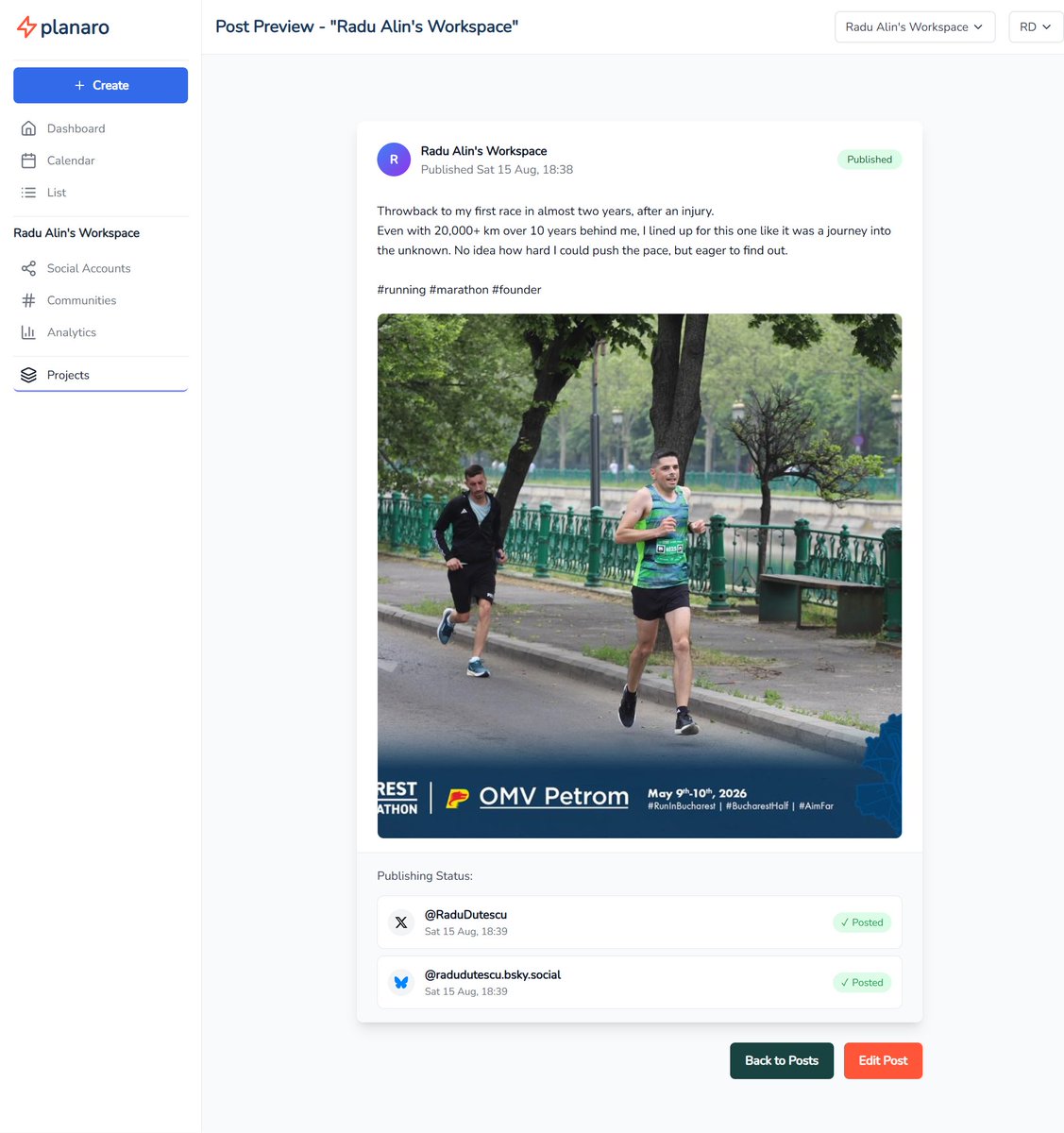
Task: Click the planaro wordmark
Action: coord(75,27)
